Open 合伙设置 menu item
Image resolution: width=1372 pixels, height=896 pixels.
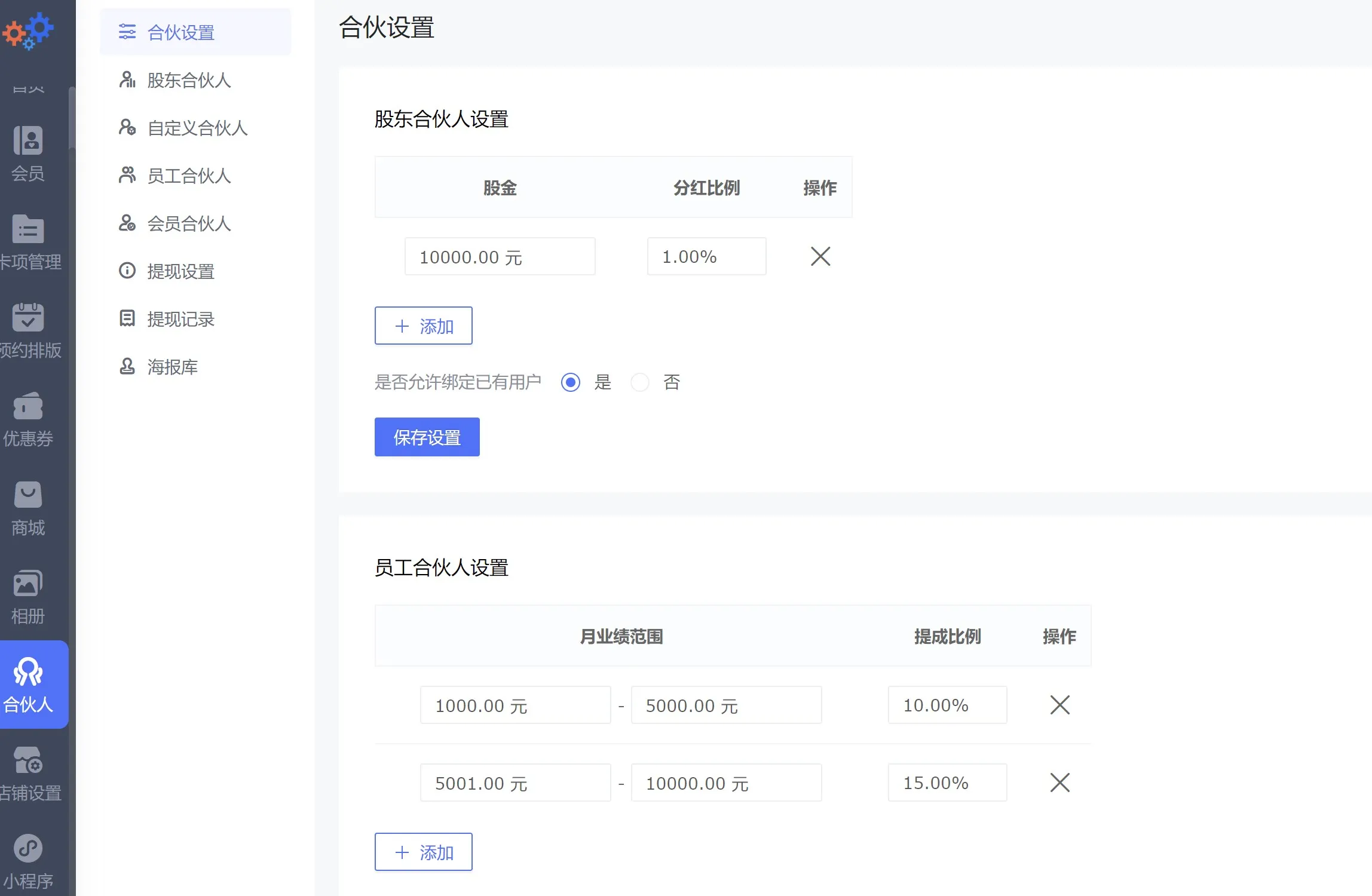coord(195,32)
